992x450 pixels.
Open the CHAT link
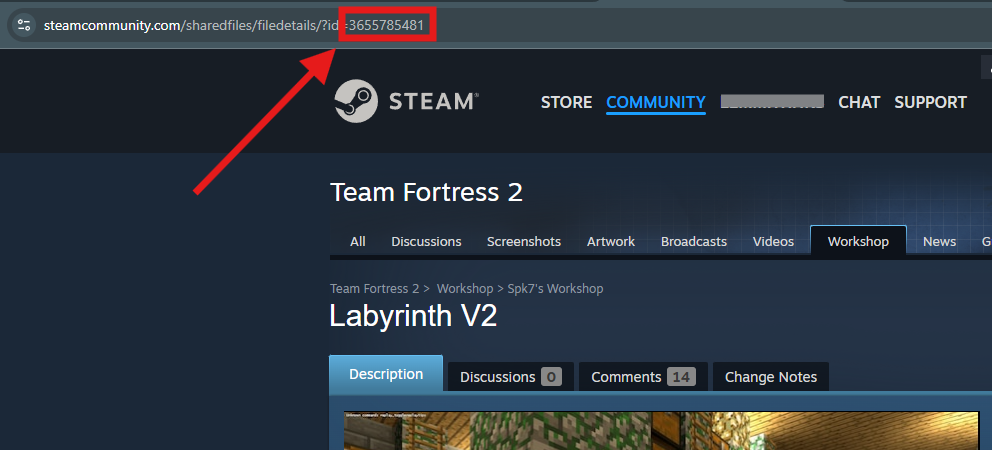click(x=859, y=103)
